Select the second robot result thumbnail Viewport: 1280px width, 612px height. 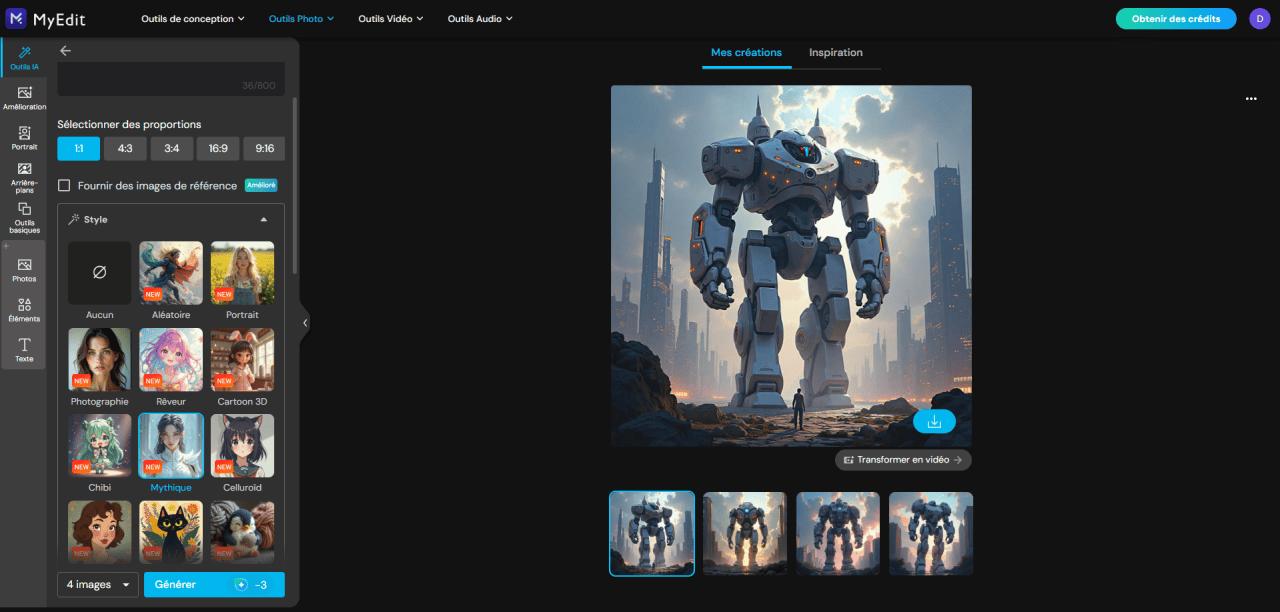point(745,533)
